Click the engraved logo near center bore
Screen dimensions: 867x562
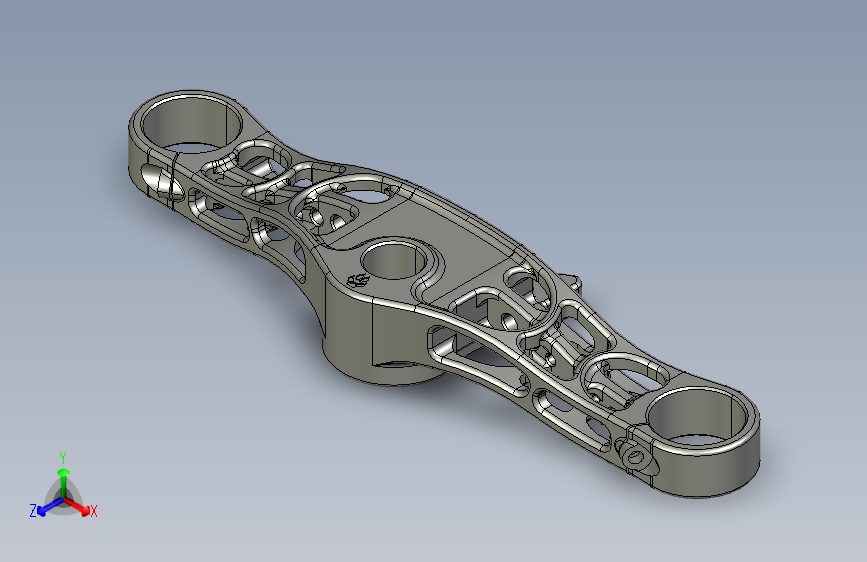pyautogui.click(x=357, y=279)
